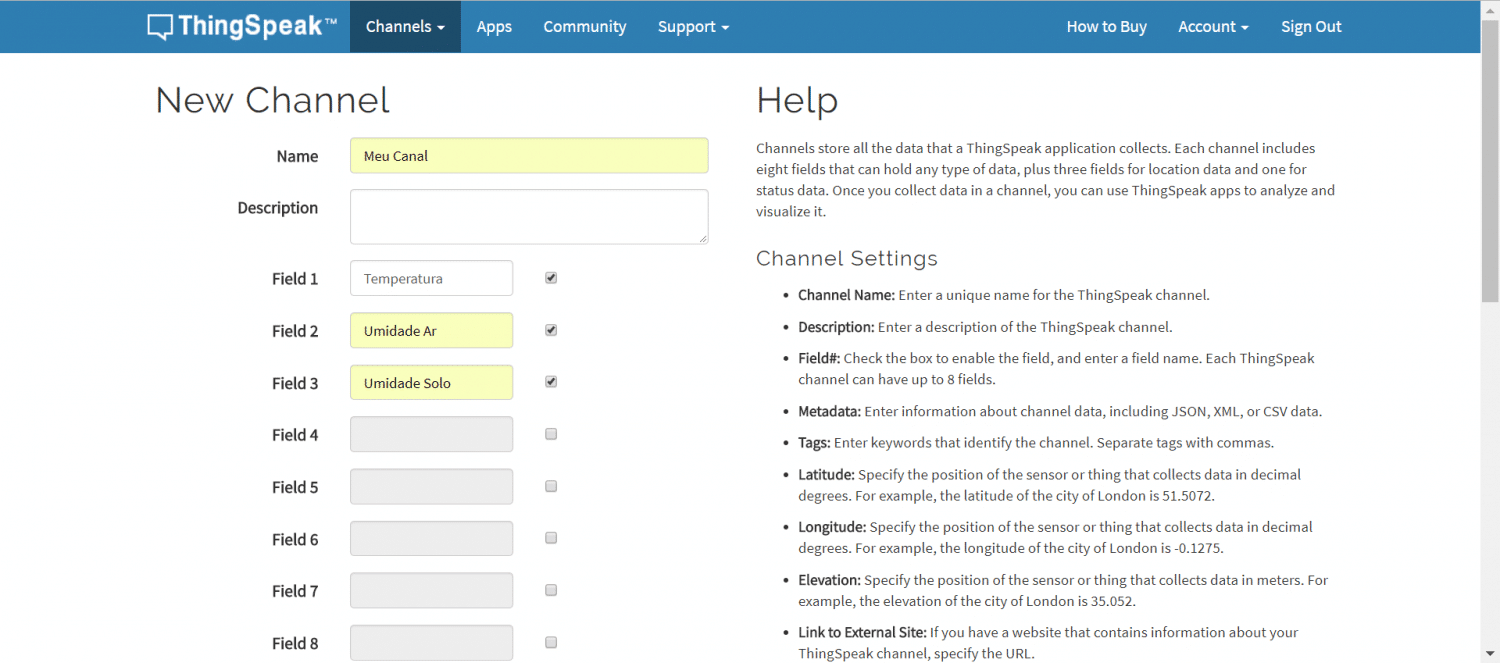
Task: Enable the Field 7 checkbox
Action: tap(551, 590)
